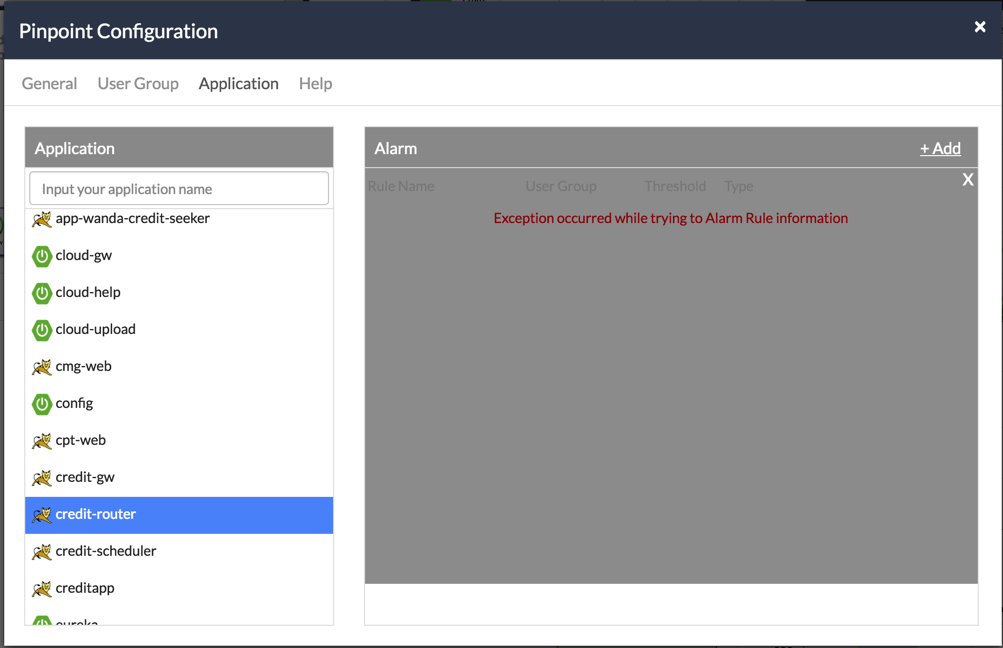The height and width of the screenshot is (648, 1003).
Task: Click the Spring Boot icon beside cloud-help
Action: (x=42, y=294)
